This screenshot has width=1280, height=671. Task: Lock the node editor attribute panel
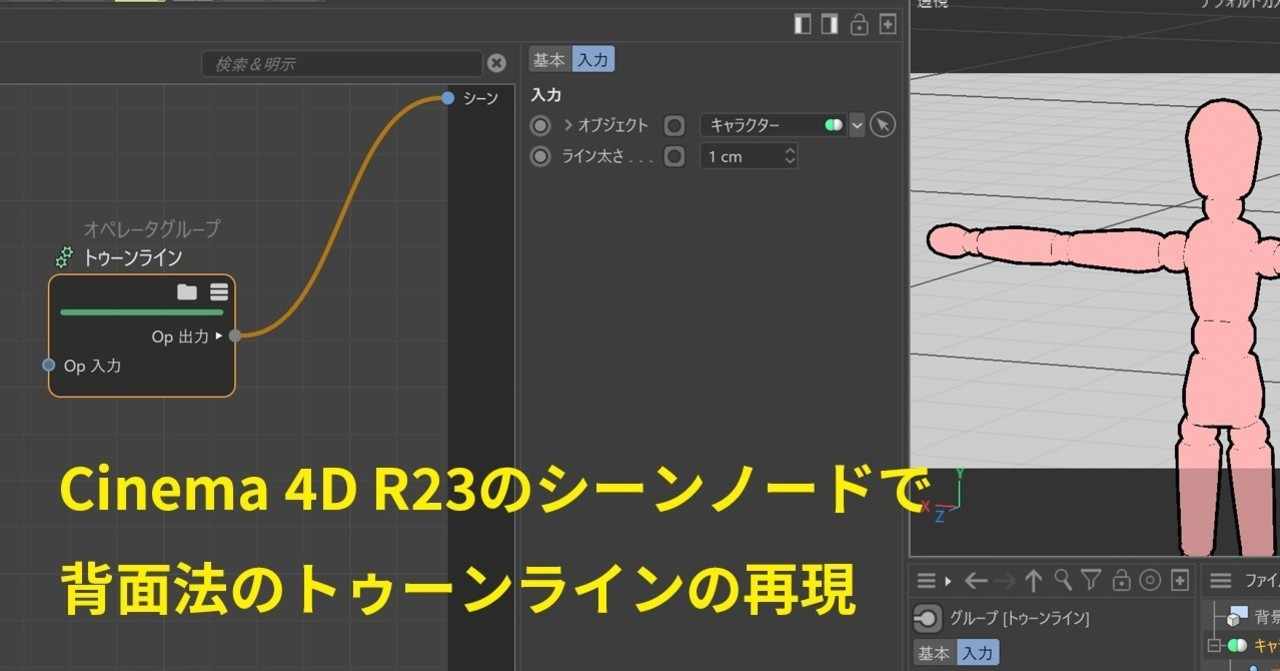tap(859, 24)
